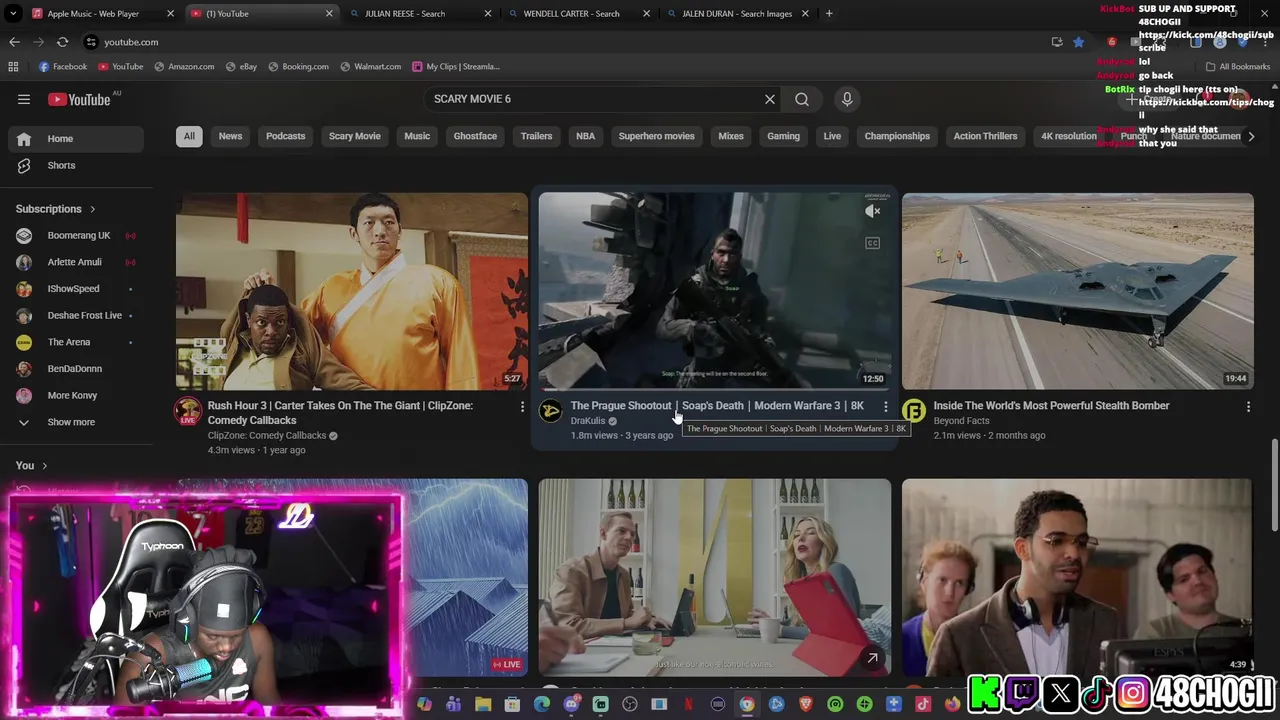The image size is (1280, 720).
Task: Expand the You section chevron
Action: [x=44, y=466]
